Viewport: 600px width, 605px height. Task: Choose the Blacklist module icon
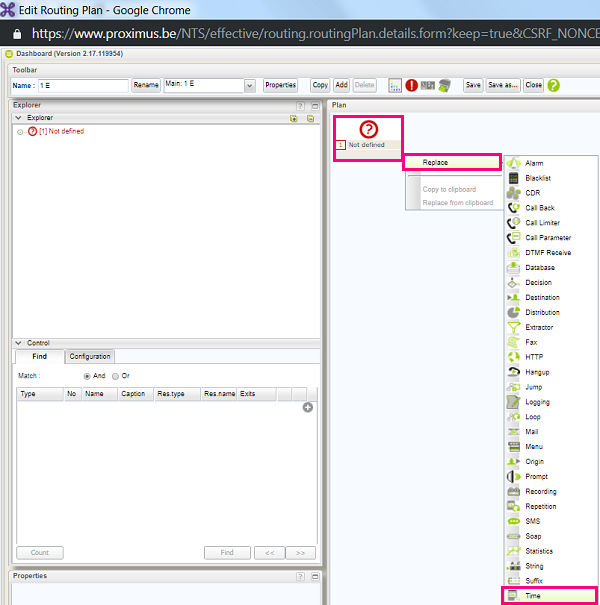click(514, 178)
